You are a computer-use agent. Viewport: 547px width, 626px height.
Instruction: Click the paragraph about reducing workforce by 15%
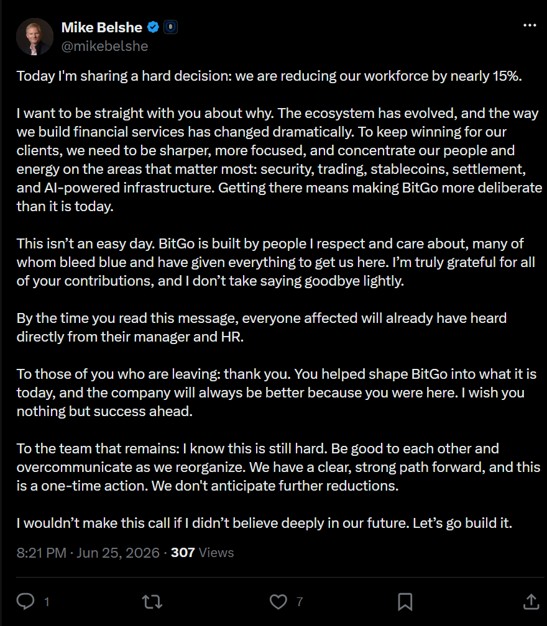pos(269,76)
